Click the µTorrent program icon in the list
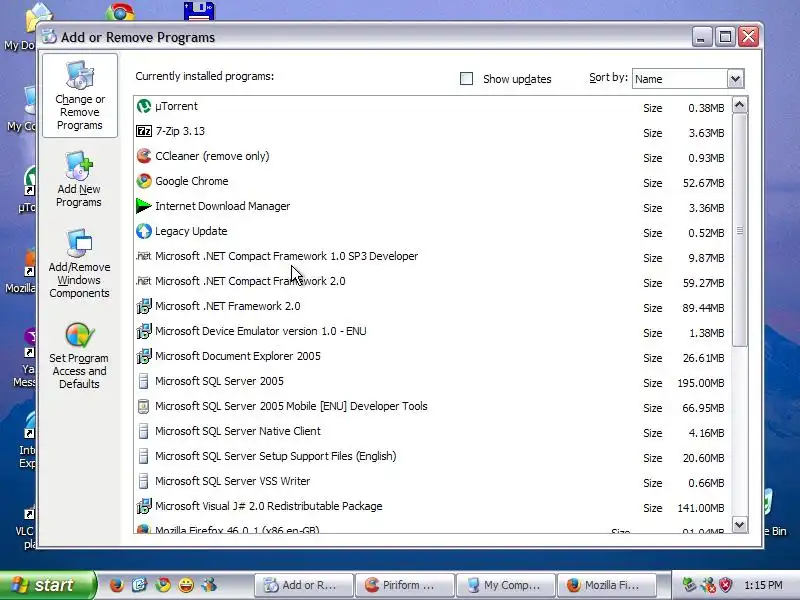 [x=144, y=106]
